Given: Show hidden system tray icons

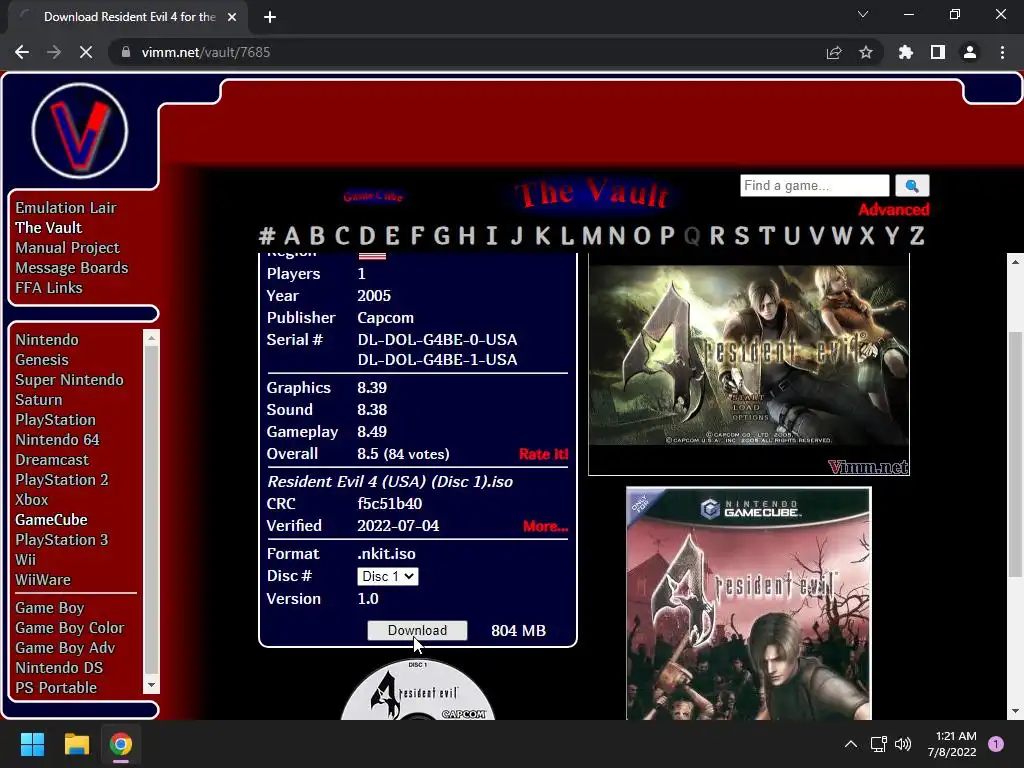Looking at the screenshot, I should pyautogui.click(x=850, y=744).
